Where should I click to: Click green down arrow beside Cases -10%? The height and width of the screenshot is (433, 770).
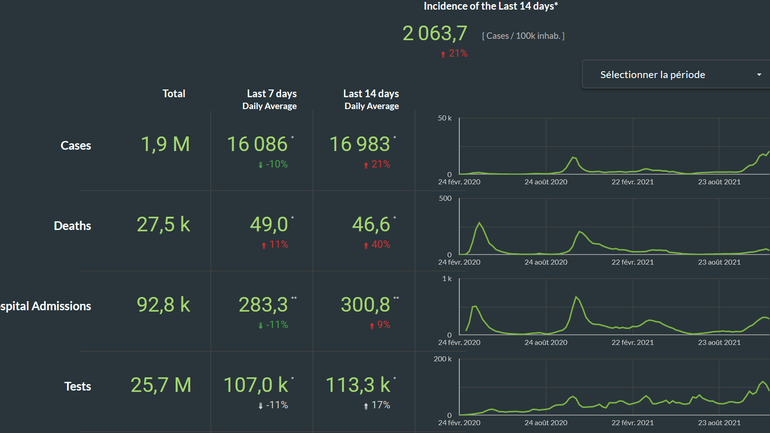click(260, 164)
